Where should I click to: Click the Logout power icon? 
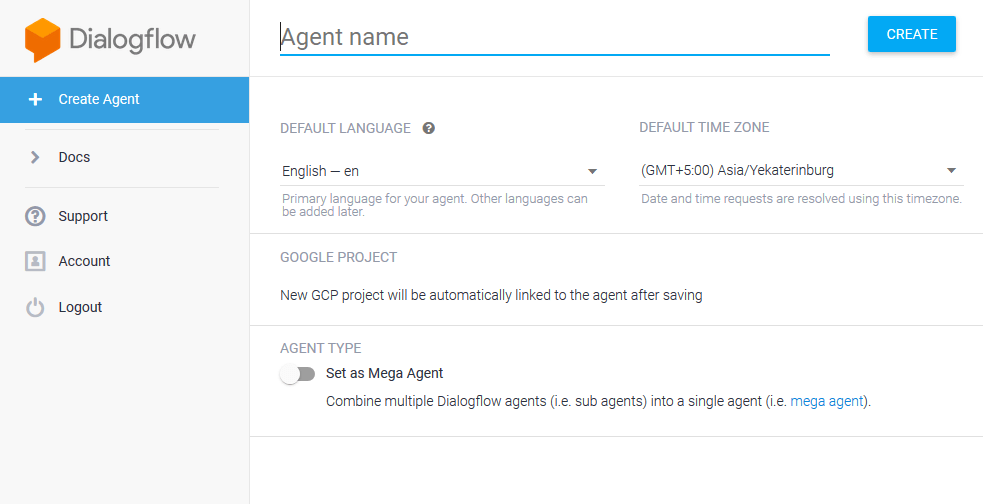coord(36,308)
